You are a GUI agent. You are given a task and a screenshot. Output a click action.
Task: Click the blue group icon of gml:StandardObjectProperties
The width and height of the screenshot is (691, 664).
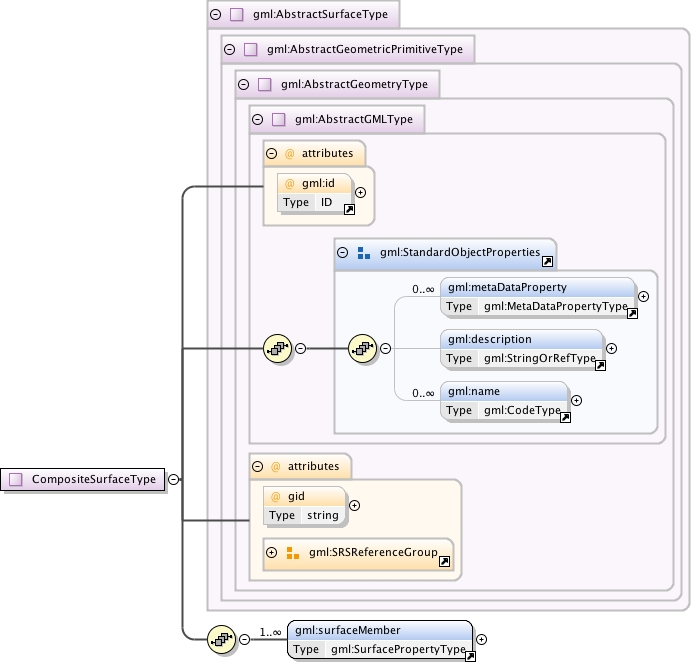[x=364, y=253]
